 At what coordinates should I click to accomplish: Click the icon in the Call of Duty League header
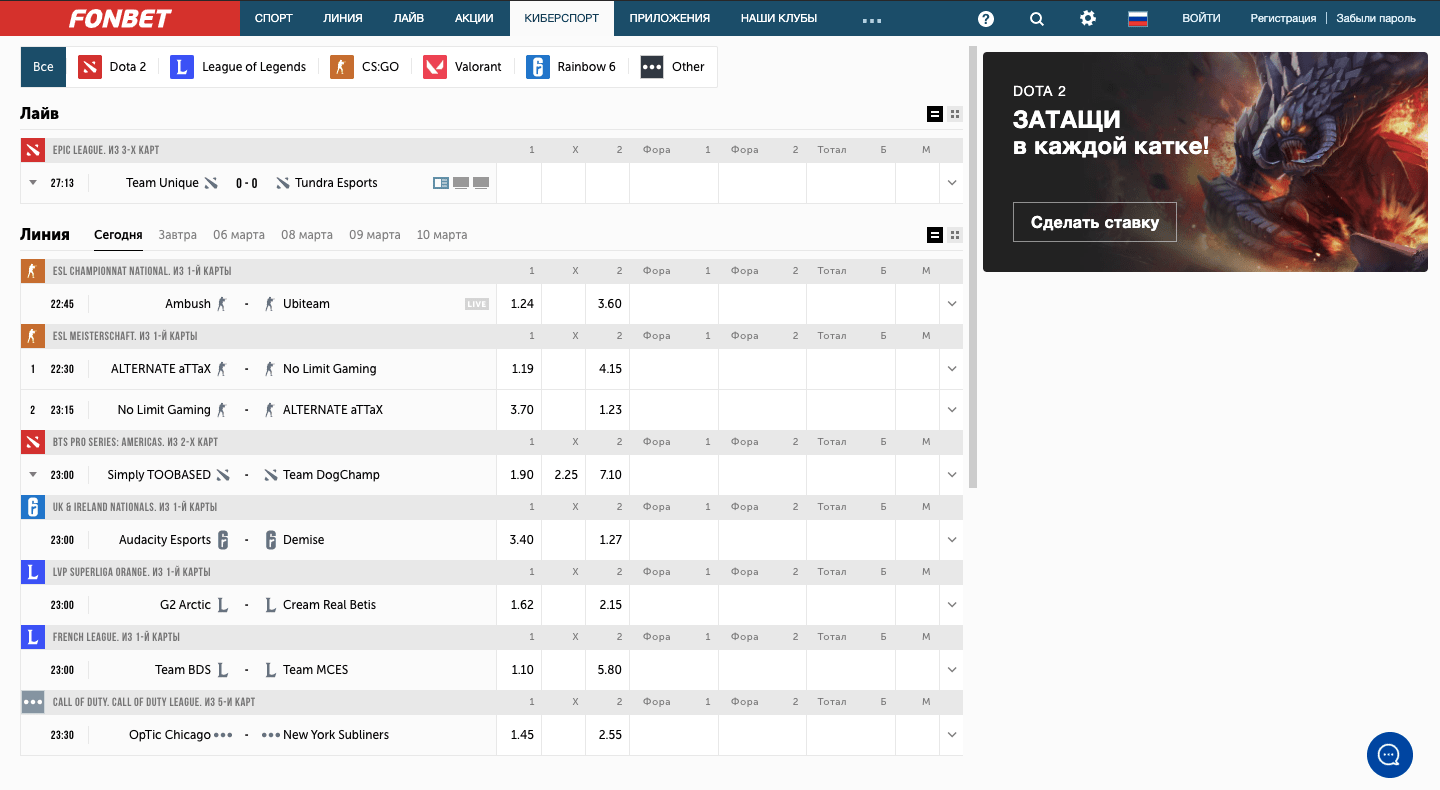33,702
